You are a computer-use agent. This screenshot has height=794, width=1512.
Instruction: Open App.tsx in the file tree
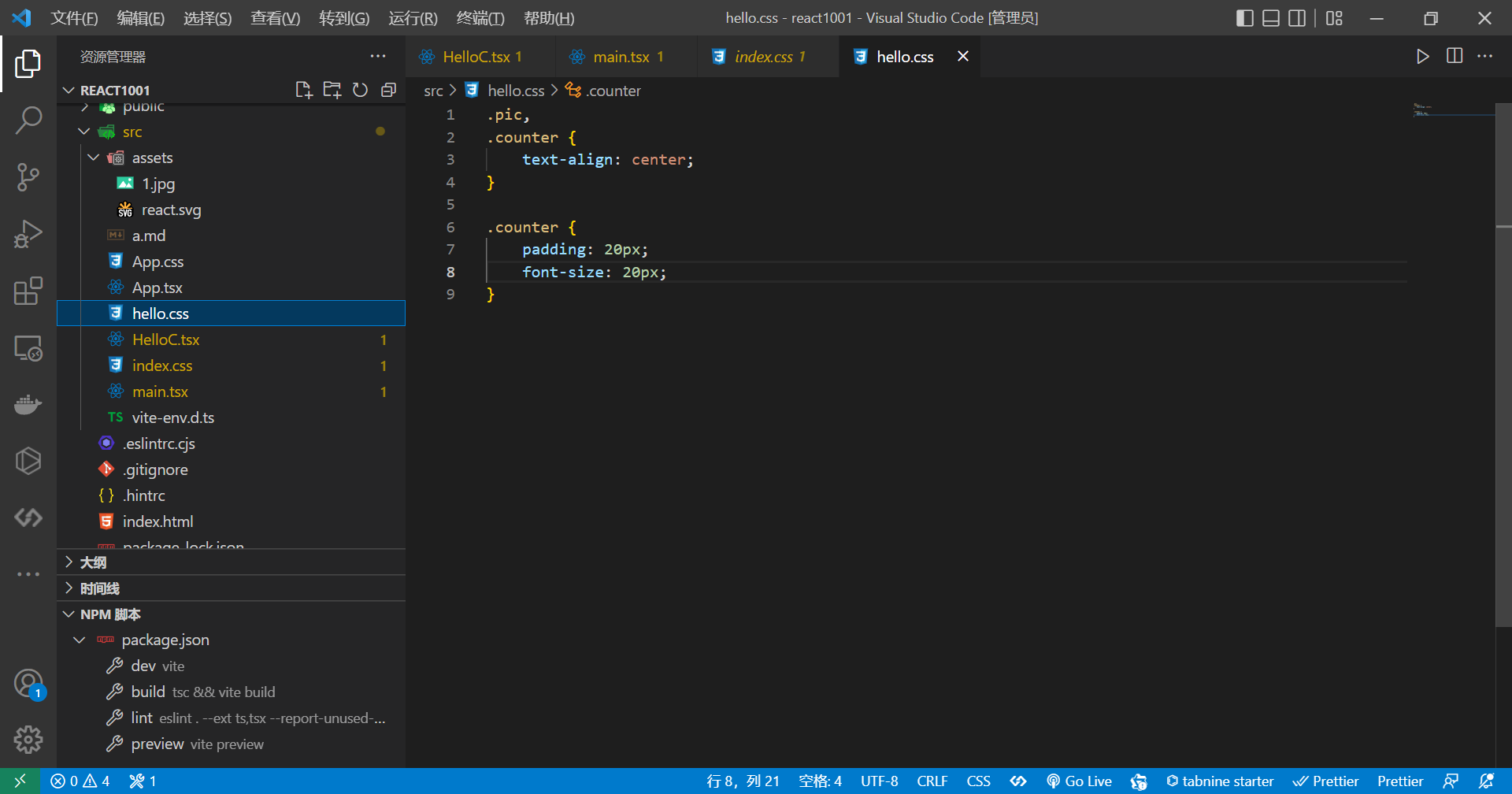[x=157, y=288]
